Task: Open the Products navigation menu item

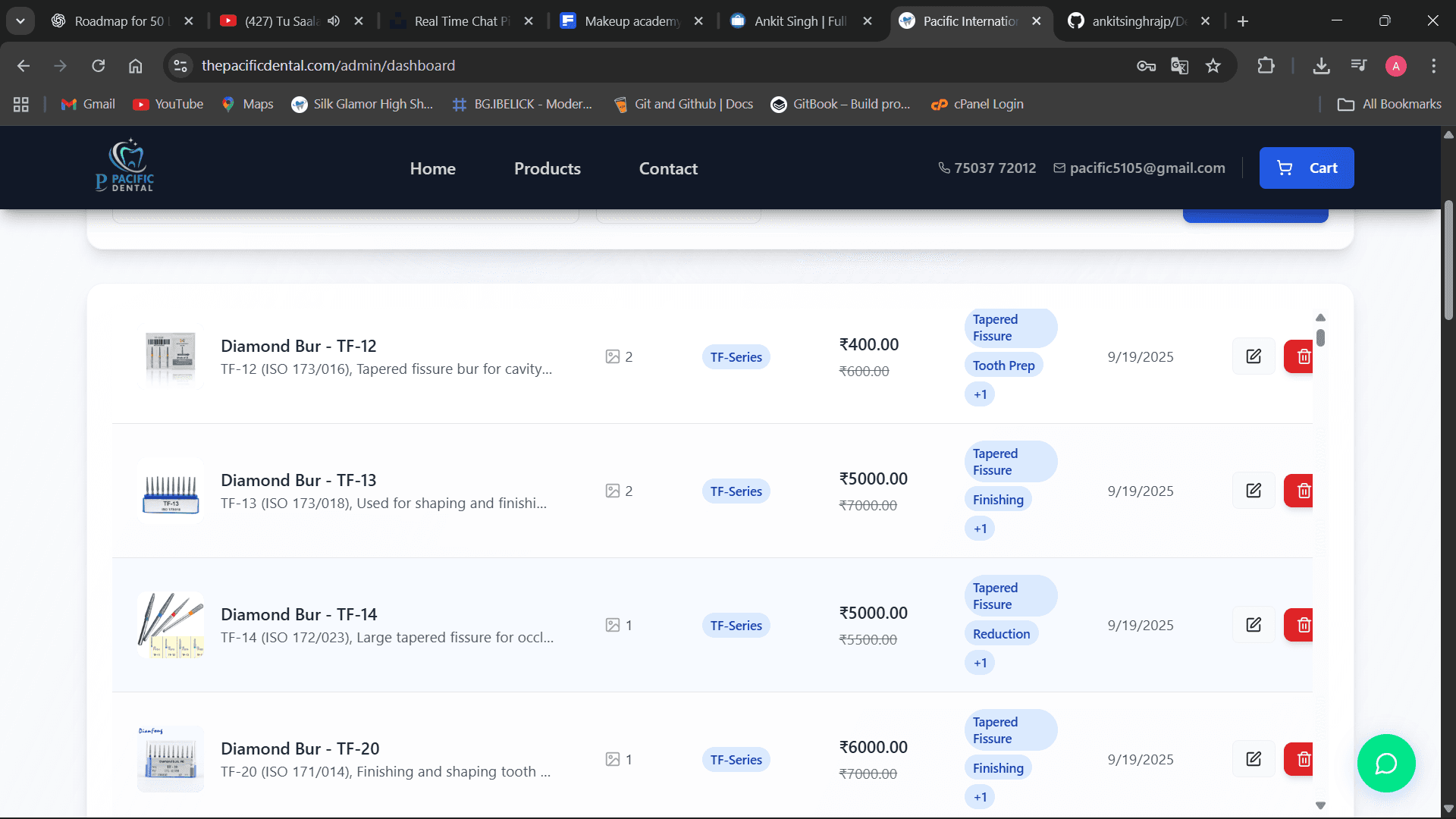Action: [x=547, y=168]
